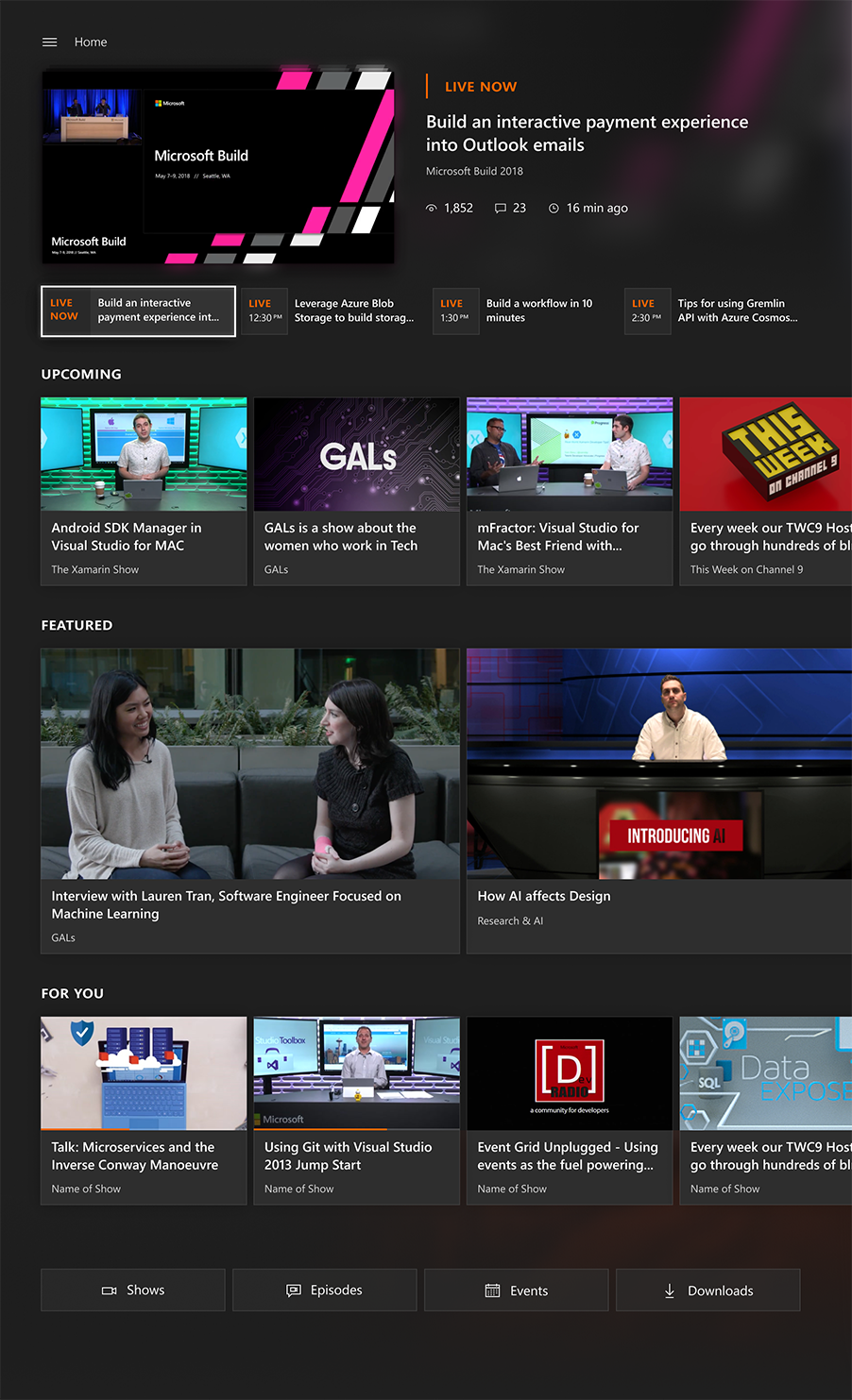
Task: Click the views eye icon beside 1,852
Action: pos(432,208)
